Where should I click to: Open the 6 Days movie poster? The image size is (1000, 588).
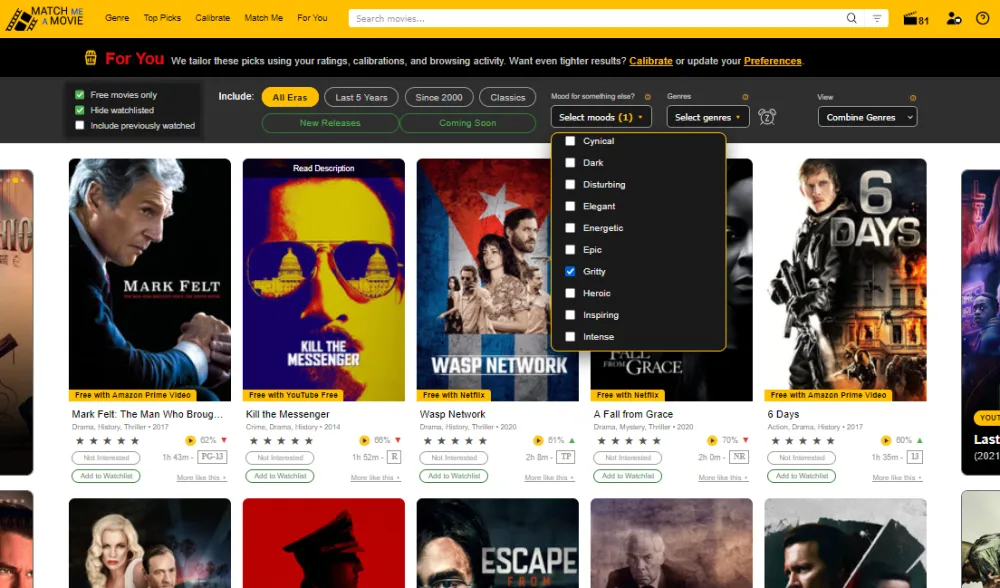(x=846, y=280)
